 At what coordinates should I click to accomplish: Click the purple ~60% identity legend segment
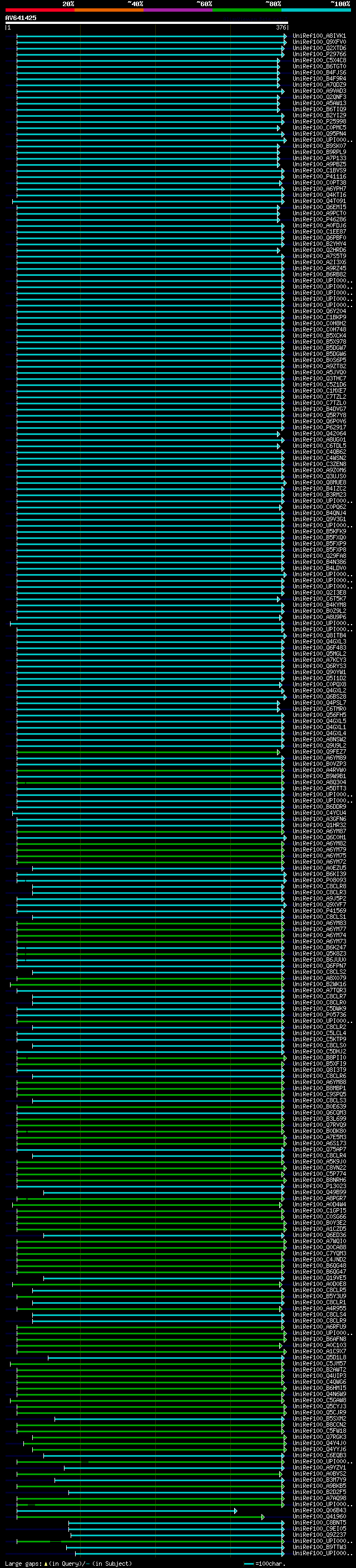point(177,10)
